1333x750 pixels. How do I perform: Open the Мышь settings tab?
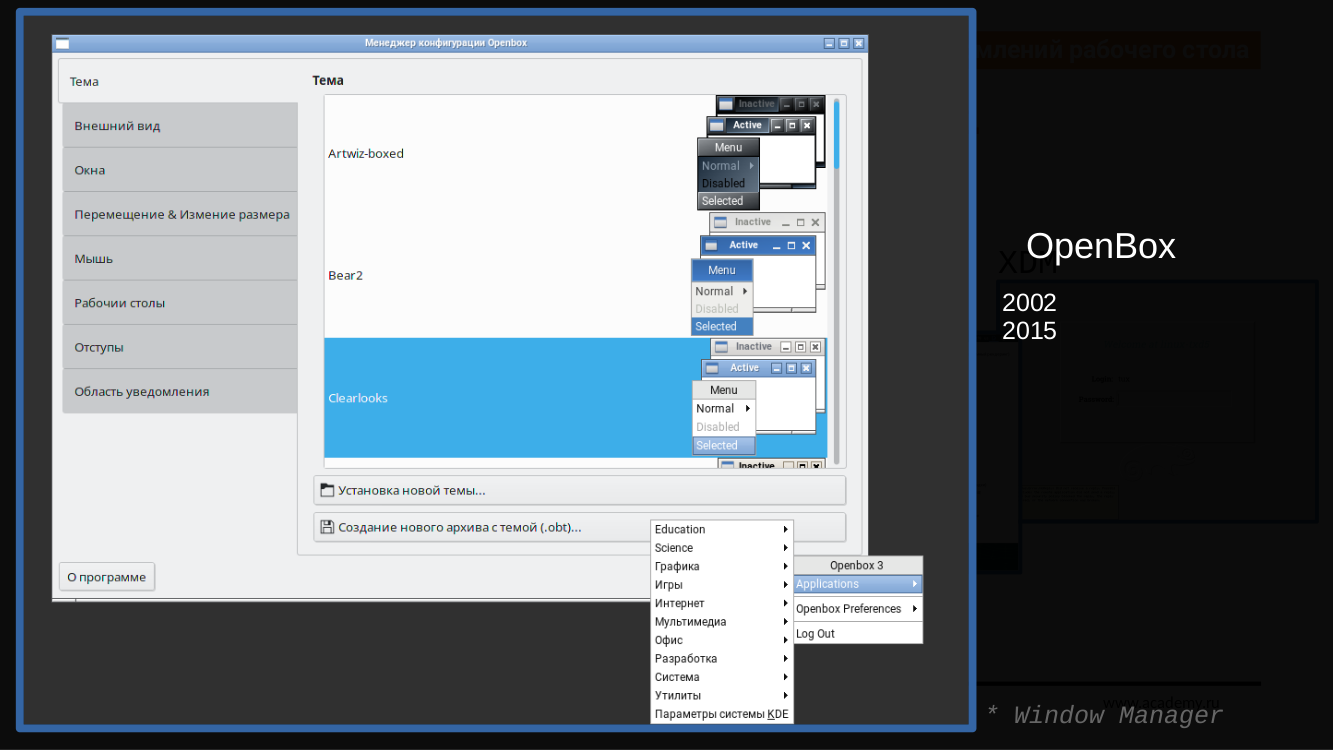tap(180, 258)
